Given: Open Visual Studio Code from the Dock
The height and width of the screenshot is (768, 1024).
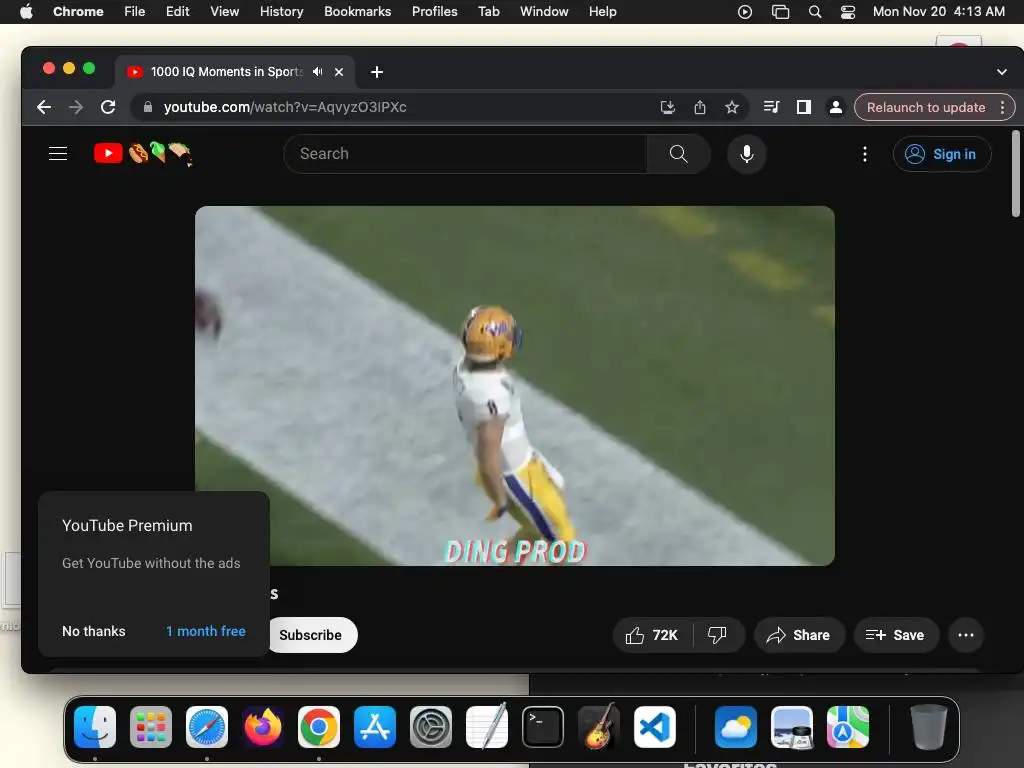Looking at the screenshot, I should (x=655, y=727).
